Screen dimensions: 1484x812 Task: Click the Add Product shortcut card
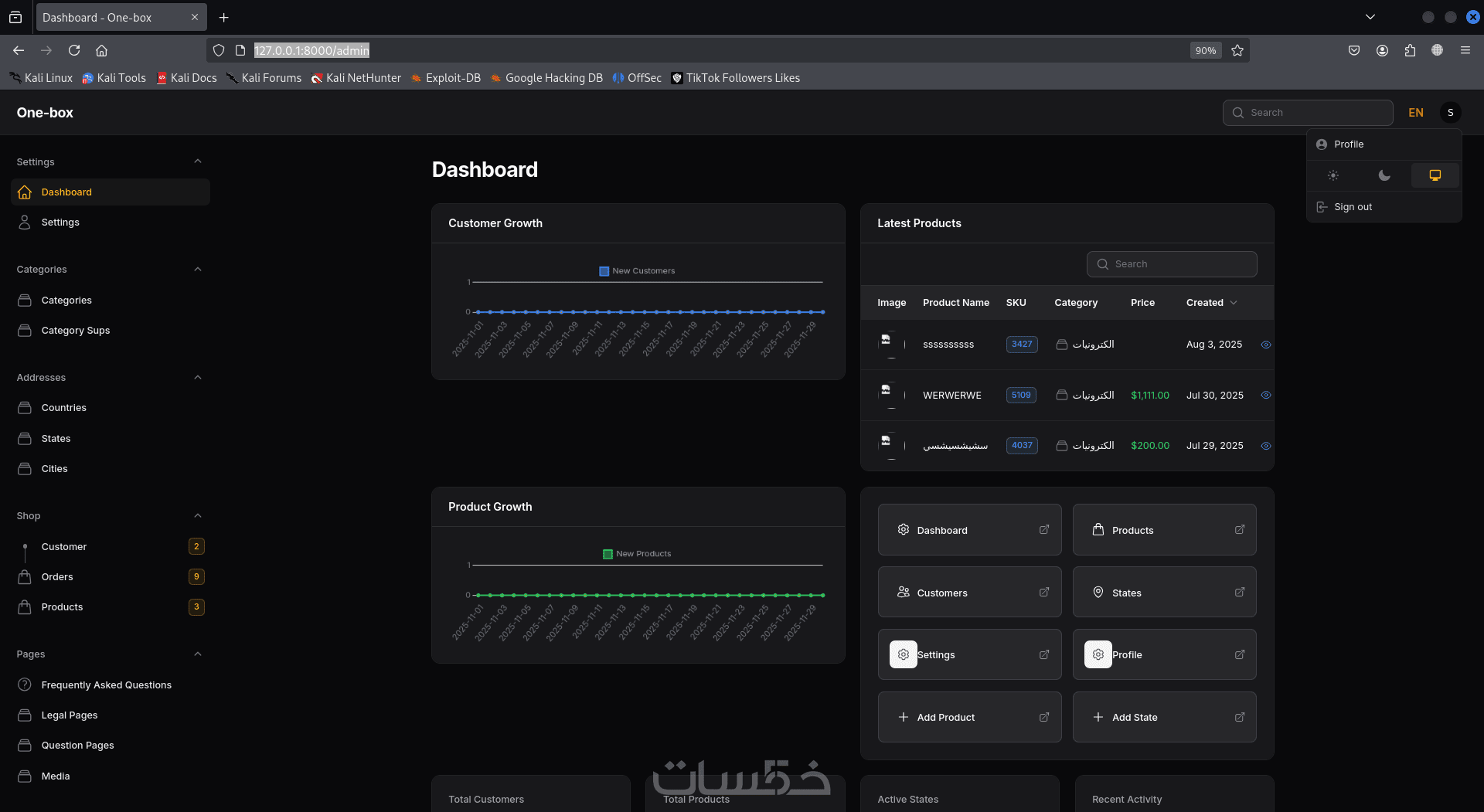pyautogui.click(x=969, y=718)
